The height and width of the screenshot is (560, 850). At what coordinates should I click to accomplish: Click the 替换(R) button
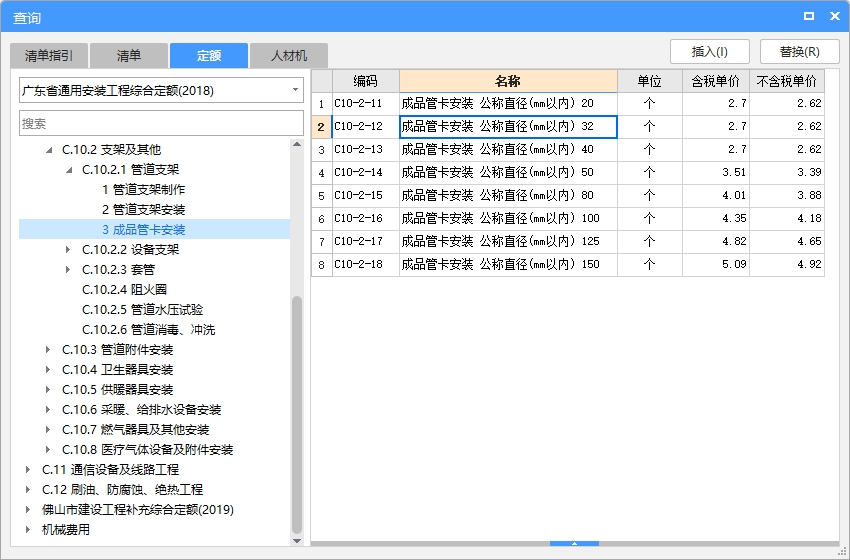800,52
